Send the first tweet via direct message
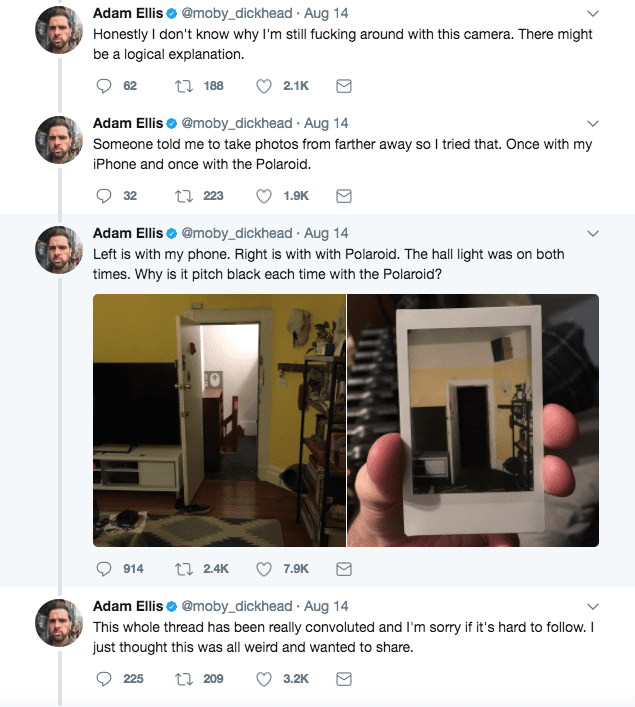 (x=344, y=86)
